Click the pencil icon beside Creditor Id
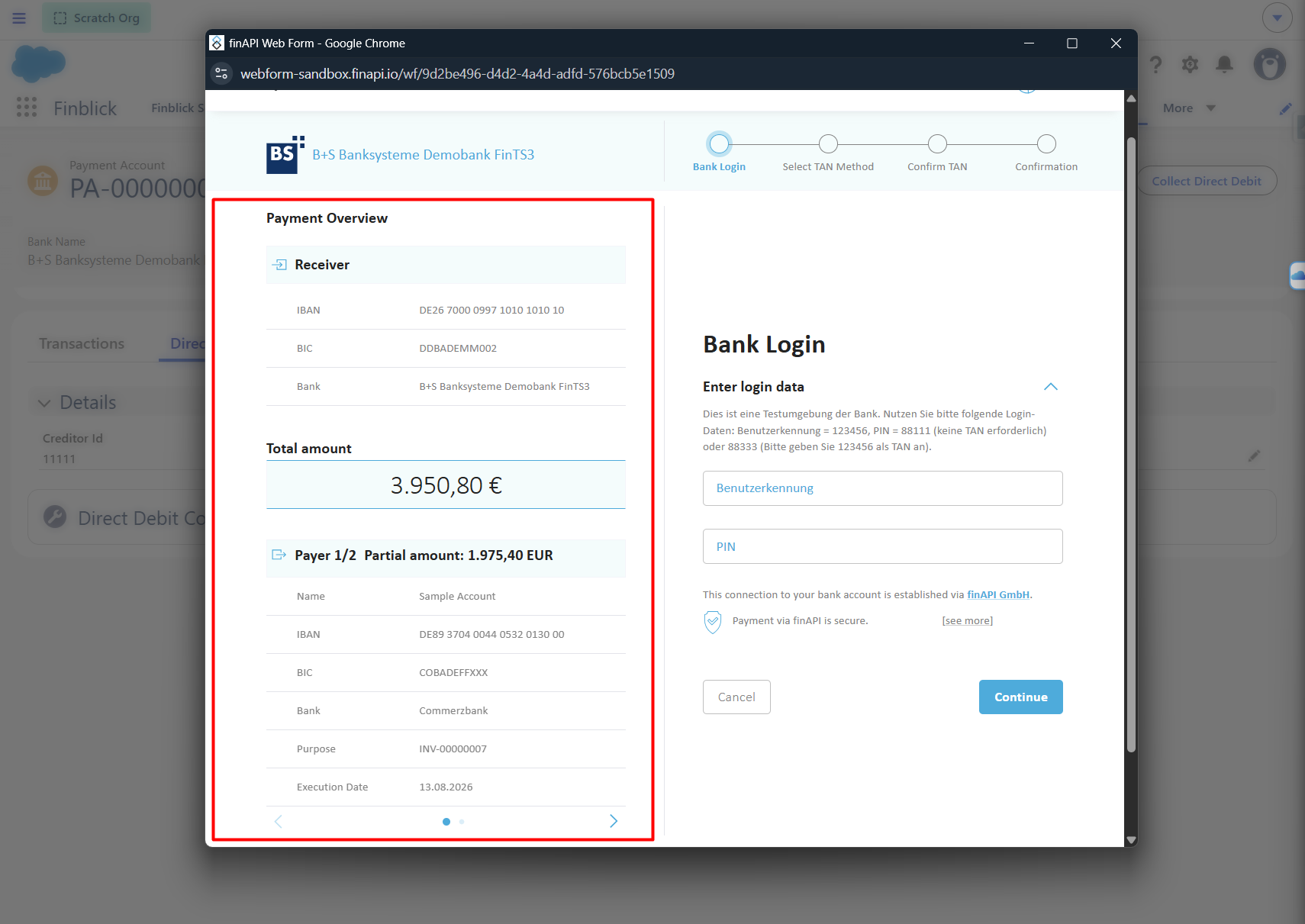Image resolution: width=1305 pixels, height=924 pixels. [1254, 456]
